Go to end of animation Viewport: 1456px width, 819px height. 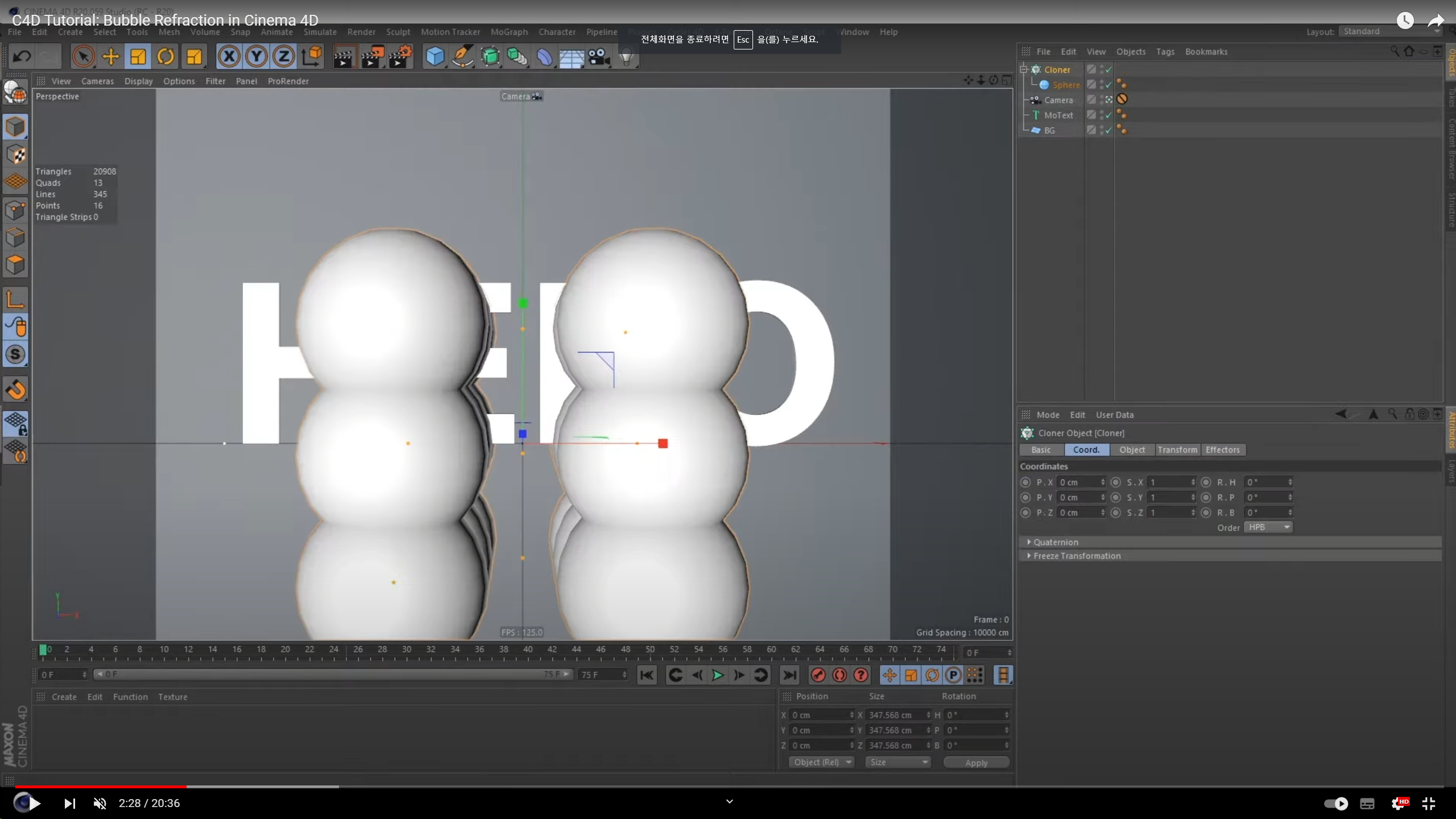pos(789,675)
